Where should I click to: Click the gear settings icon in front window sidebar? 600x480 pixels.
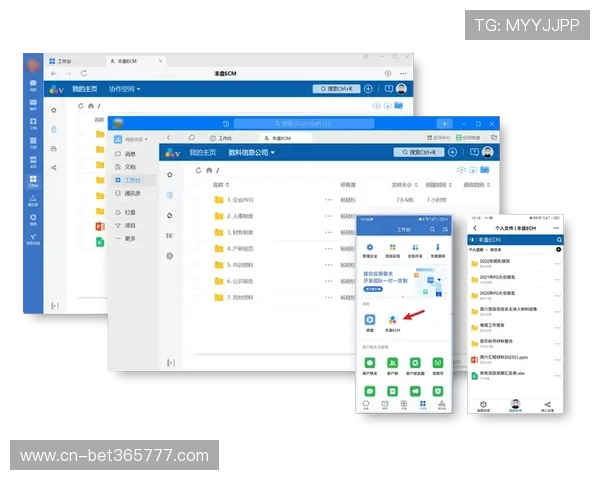coord(169,256)
